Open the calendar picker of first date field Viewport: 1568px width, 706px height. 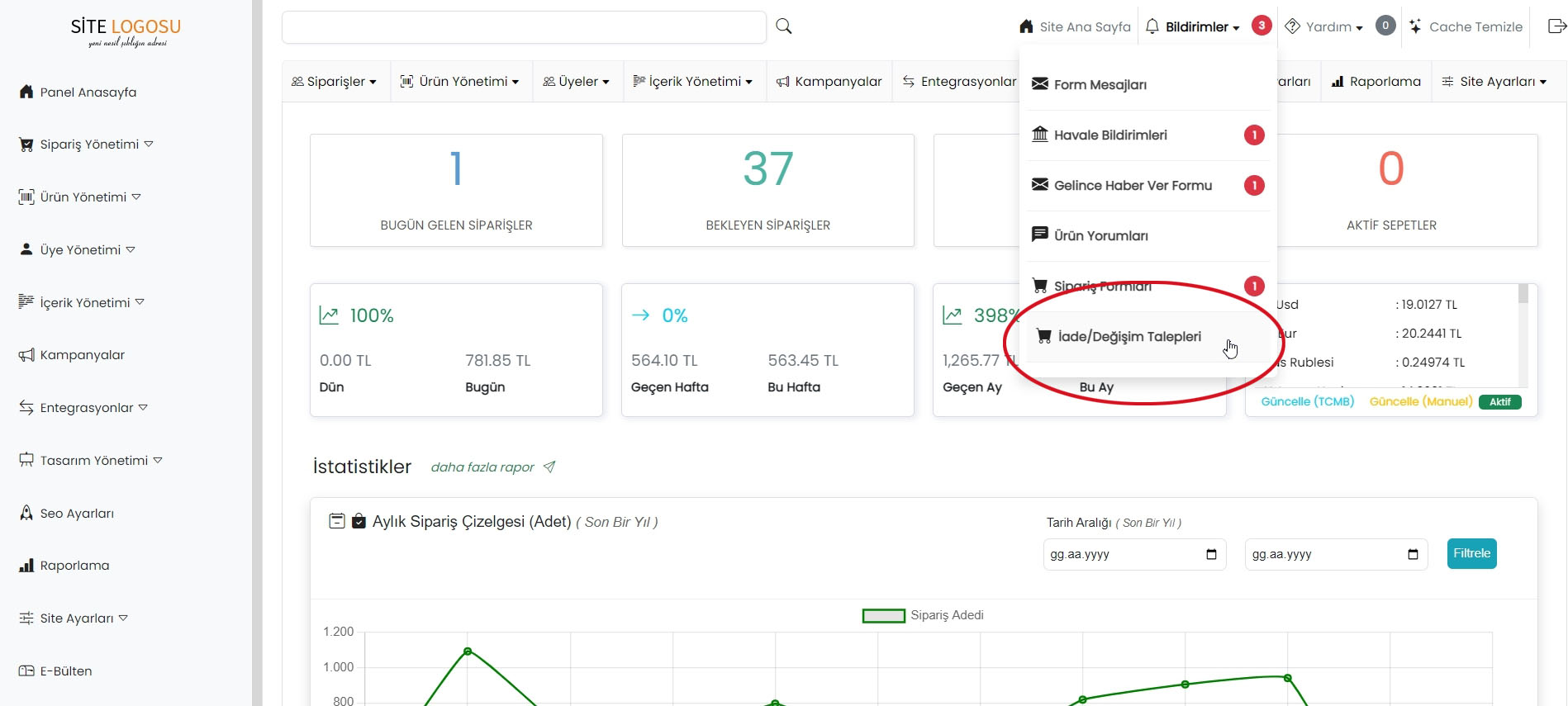(x=1211, y=554)
